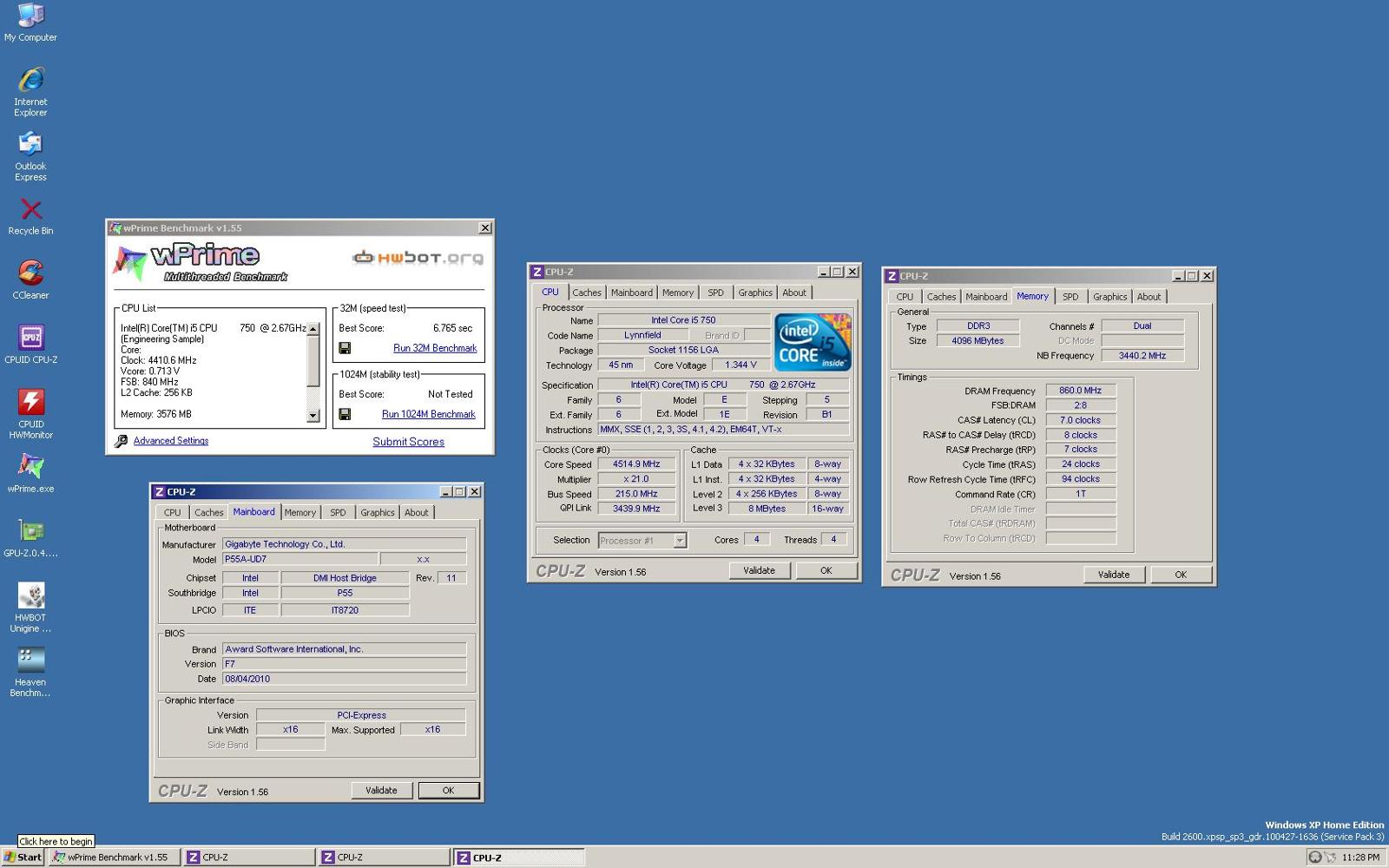Open the Start menu
This screenshot has width=1389, height=868.
[x=23, y=857]
